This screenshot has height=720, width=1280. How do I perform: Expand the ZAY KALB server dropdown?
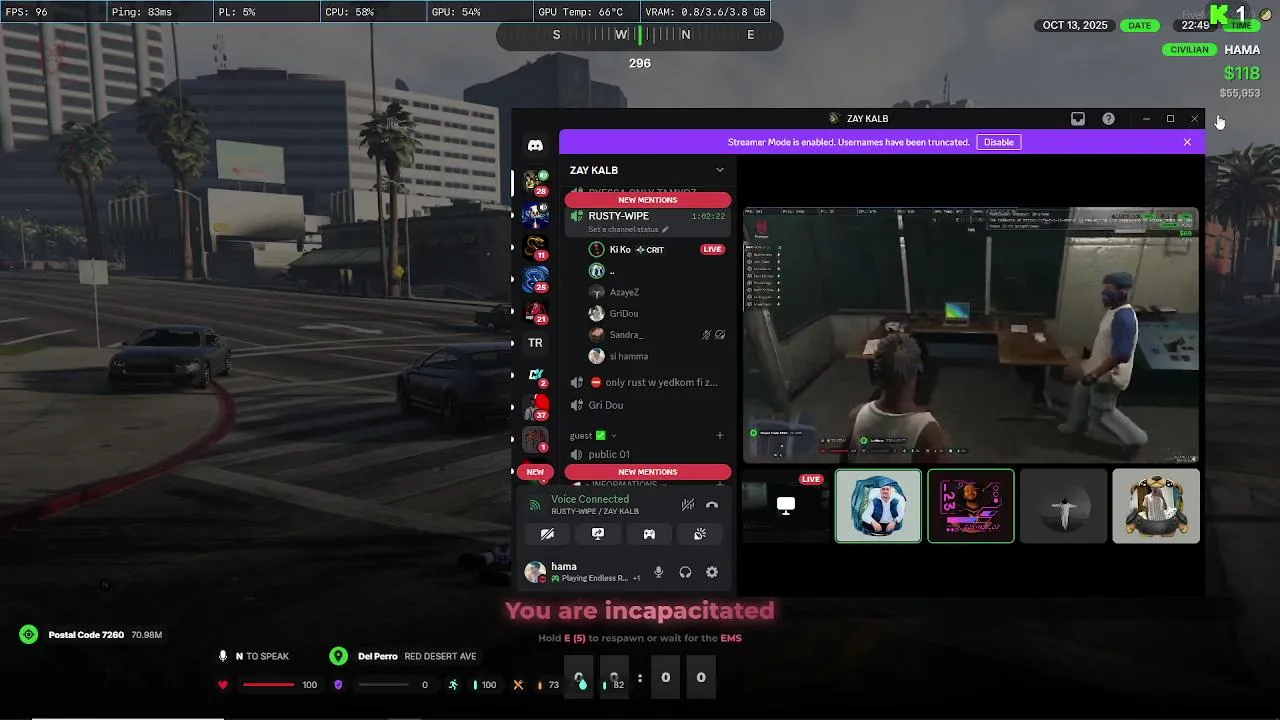pyautogui.click(x=719, y=170)
